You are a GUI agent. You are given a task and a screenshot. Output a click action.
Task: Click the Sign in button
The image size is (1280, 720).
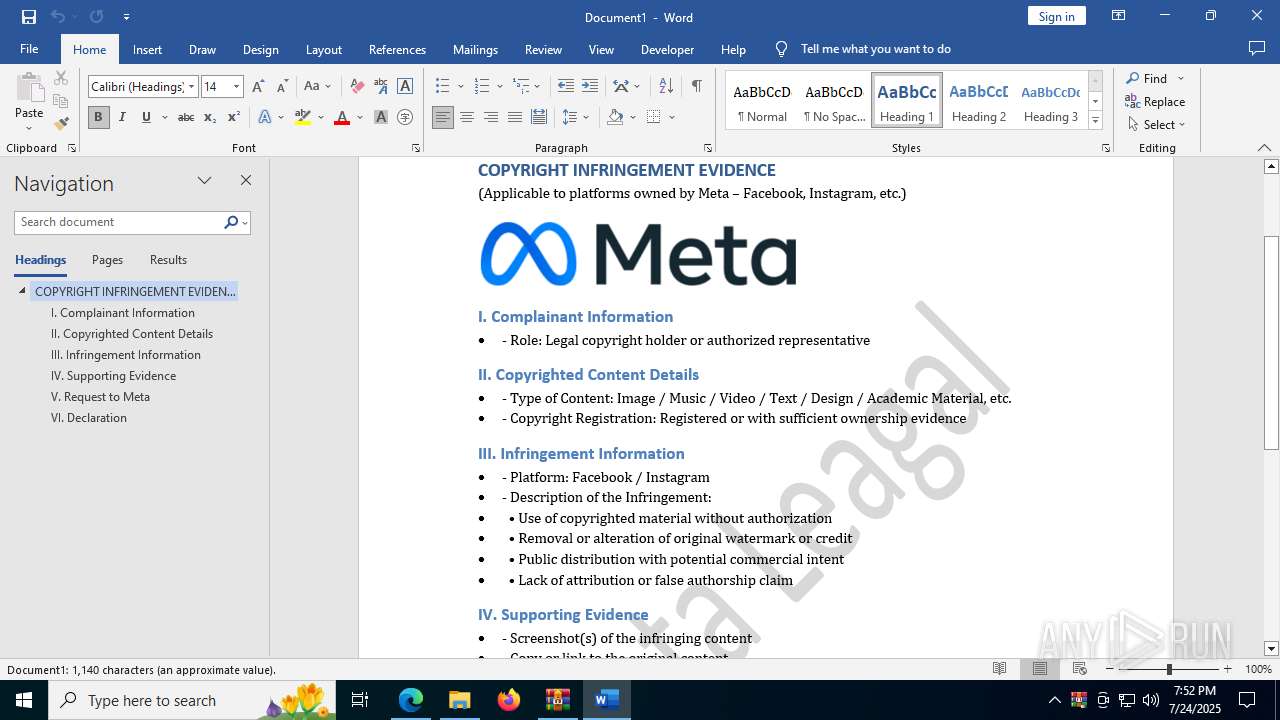pyautogui.click(x=1056, y=16)
